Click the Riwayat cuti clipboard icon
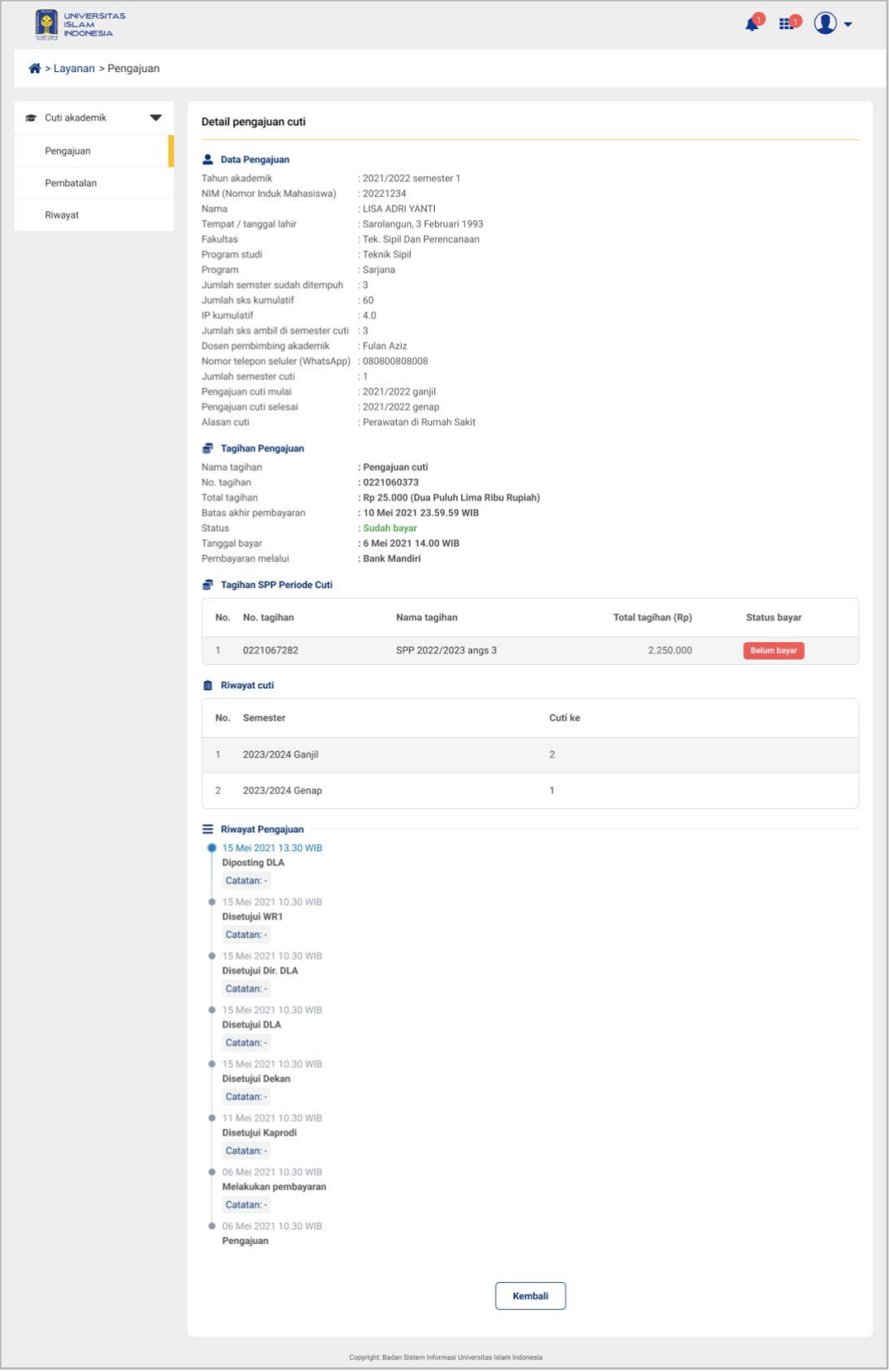Image resolution: width=891 pixels, height=1372 pixels. (208, 686)
